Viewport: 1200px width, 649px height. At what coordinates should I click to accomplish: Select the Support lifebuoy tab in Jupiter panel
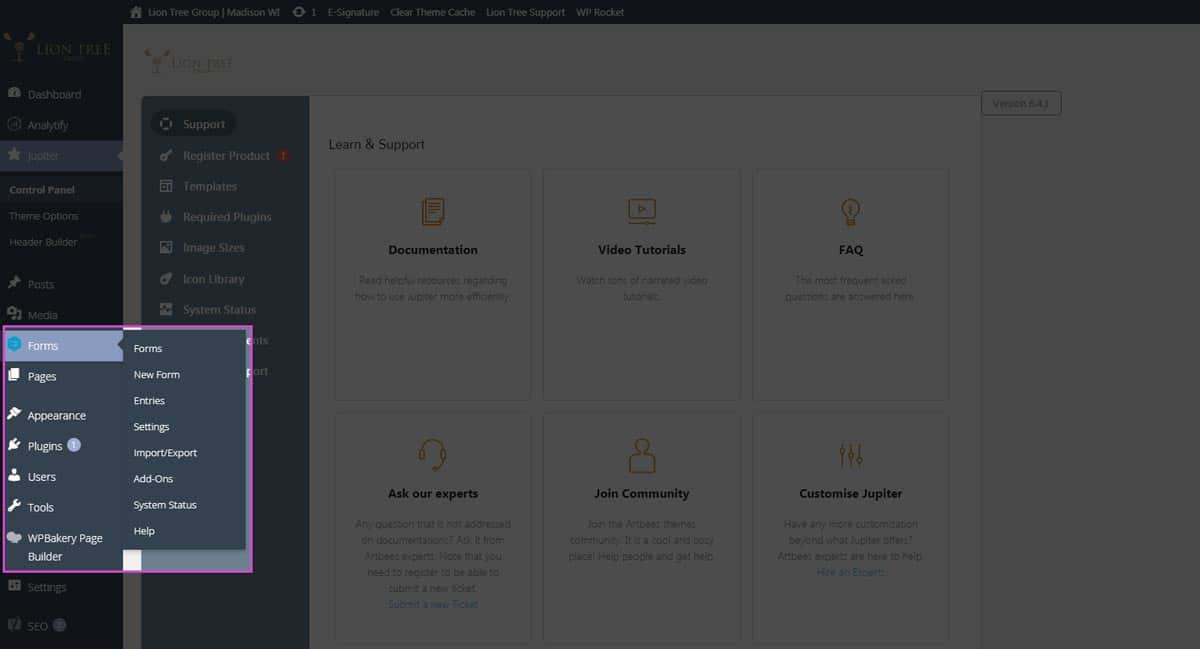[x=193, y=124]
